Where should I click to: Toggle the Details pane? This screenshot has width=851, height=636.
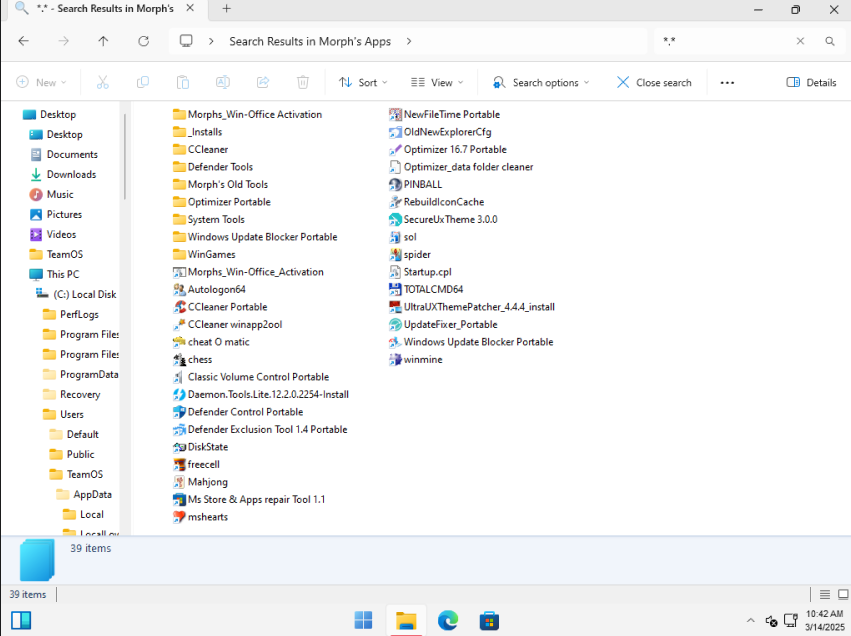click(811, 82)
